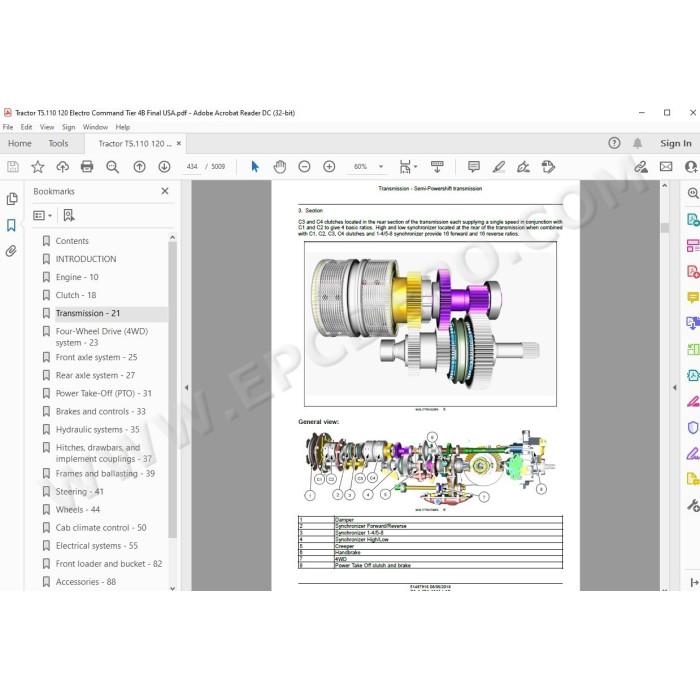The height and width of the screenshot is (700, 700).
Task: Select the arrow selection tool
Action: pos(255,167)
